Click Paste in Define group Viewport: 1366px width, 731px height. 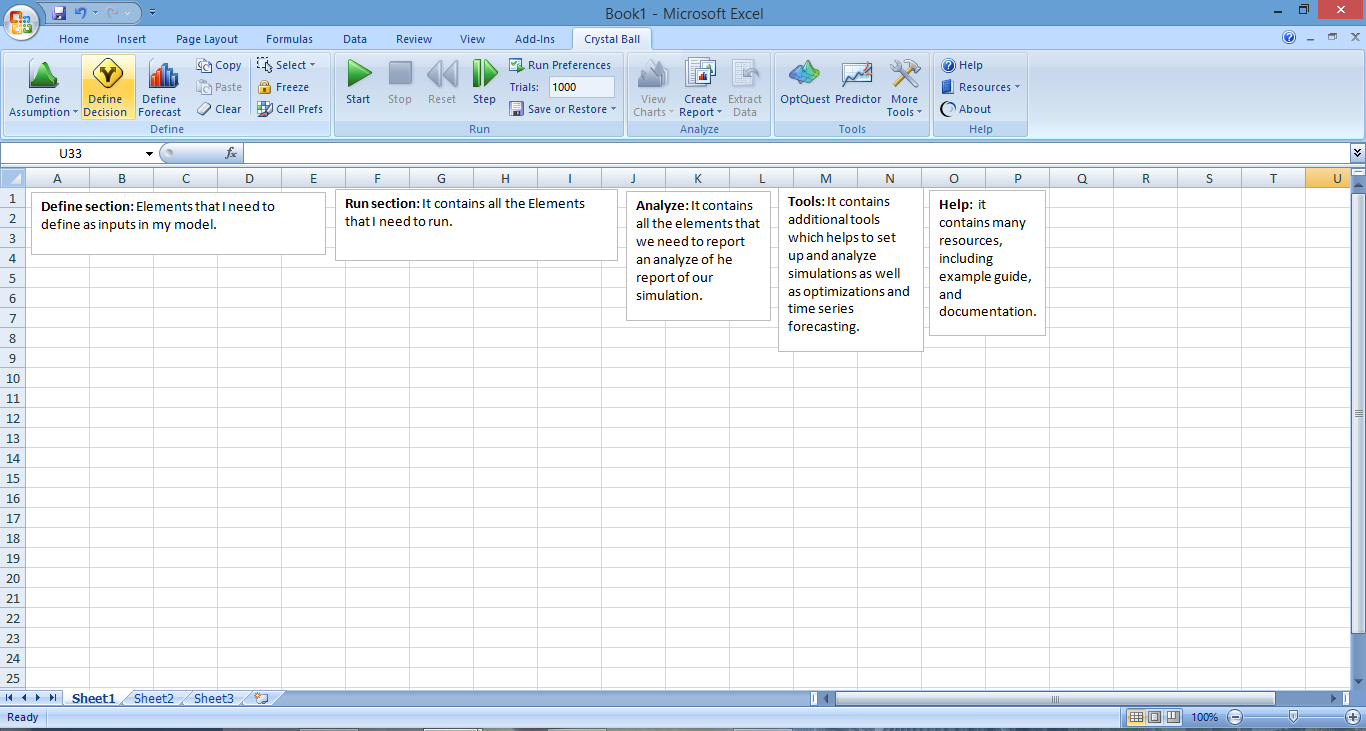click(x=219, y=87)
